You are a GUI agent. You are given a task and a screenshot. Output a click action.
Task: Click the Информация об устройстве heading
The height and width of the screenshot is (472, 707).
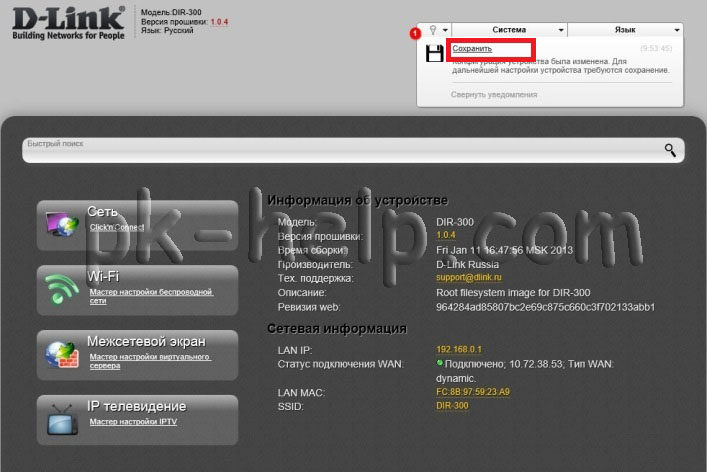click(x=357, y=200)
